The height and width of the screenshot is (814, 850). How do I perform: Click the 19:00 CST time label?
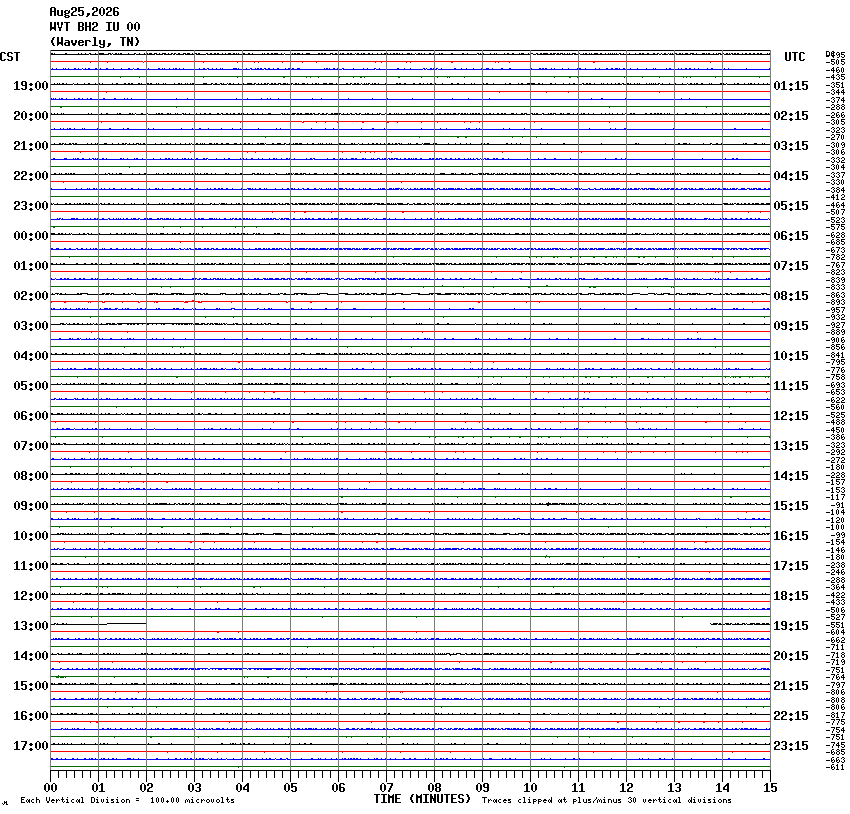(31, 86)
